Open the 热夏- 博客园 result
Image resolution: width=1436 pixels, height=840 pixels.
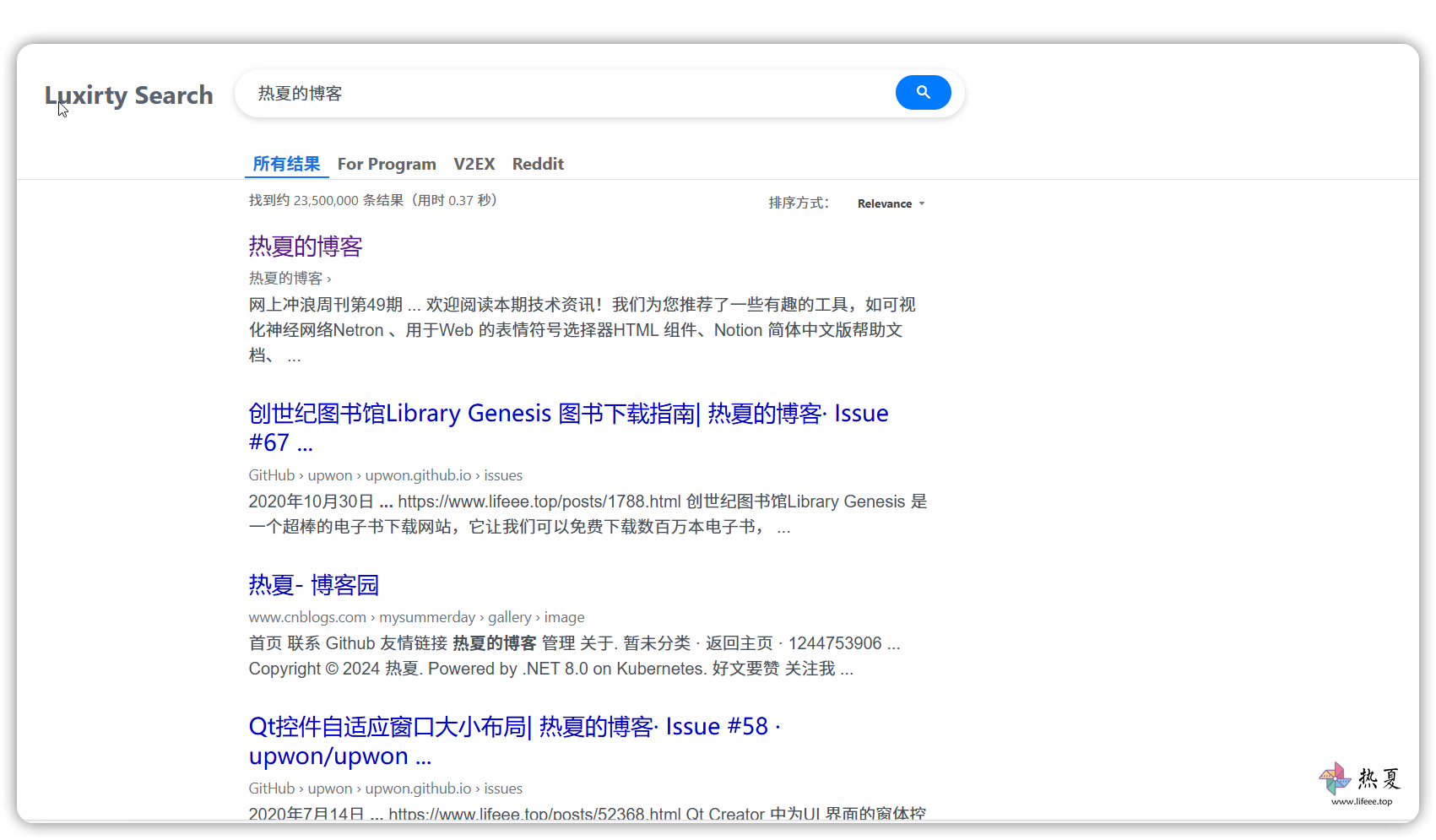pyautogui.click(x=314, y=585)
